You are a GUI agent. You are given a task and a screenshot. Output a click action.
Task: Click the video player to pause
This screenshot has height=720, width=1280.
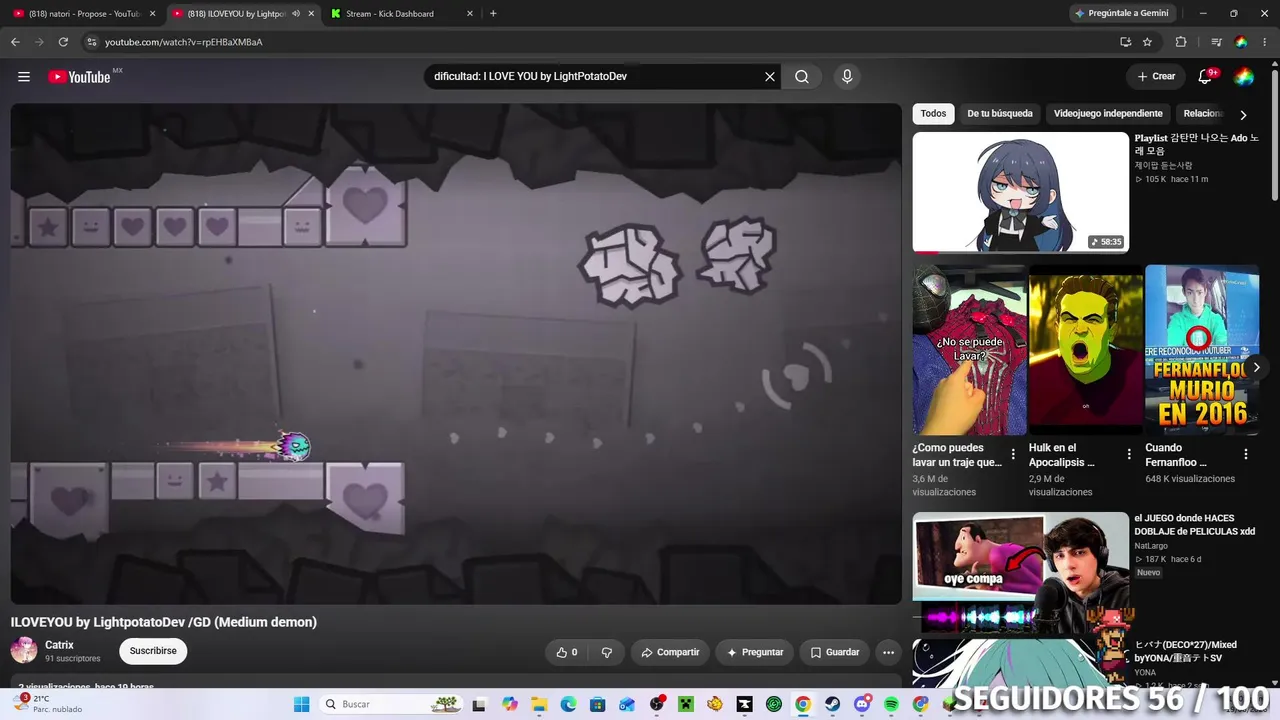point(456,354)
